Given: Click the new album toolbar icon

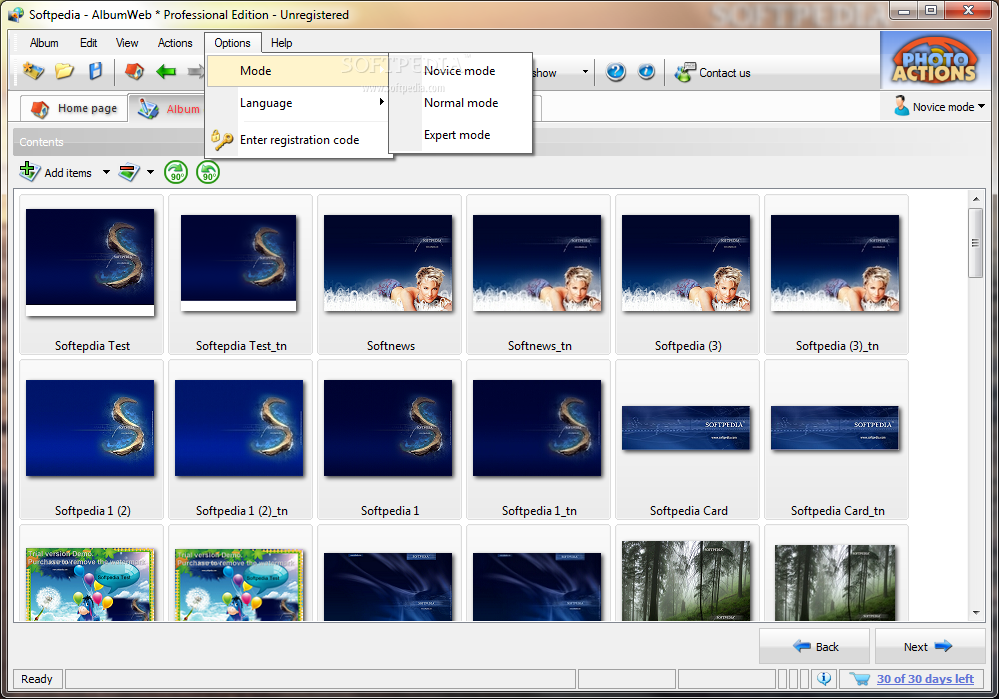Looking at the screenshot, I should (x=33, y=71).
